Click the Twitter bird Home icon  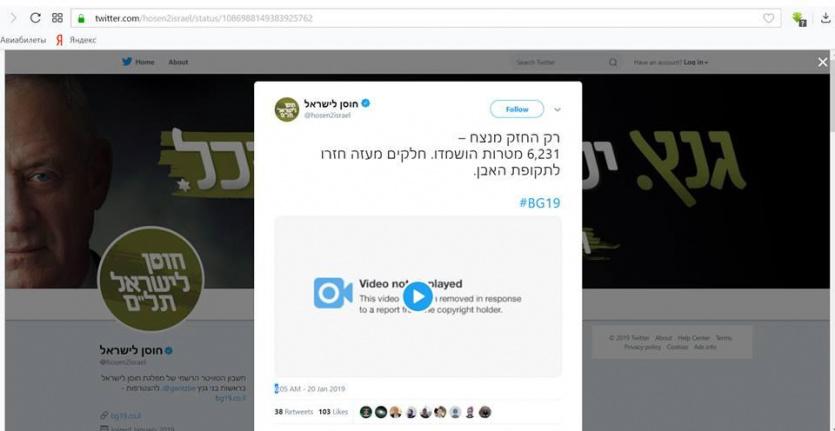click(127, 62)
